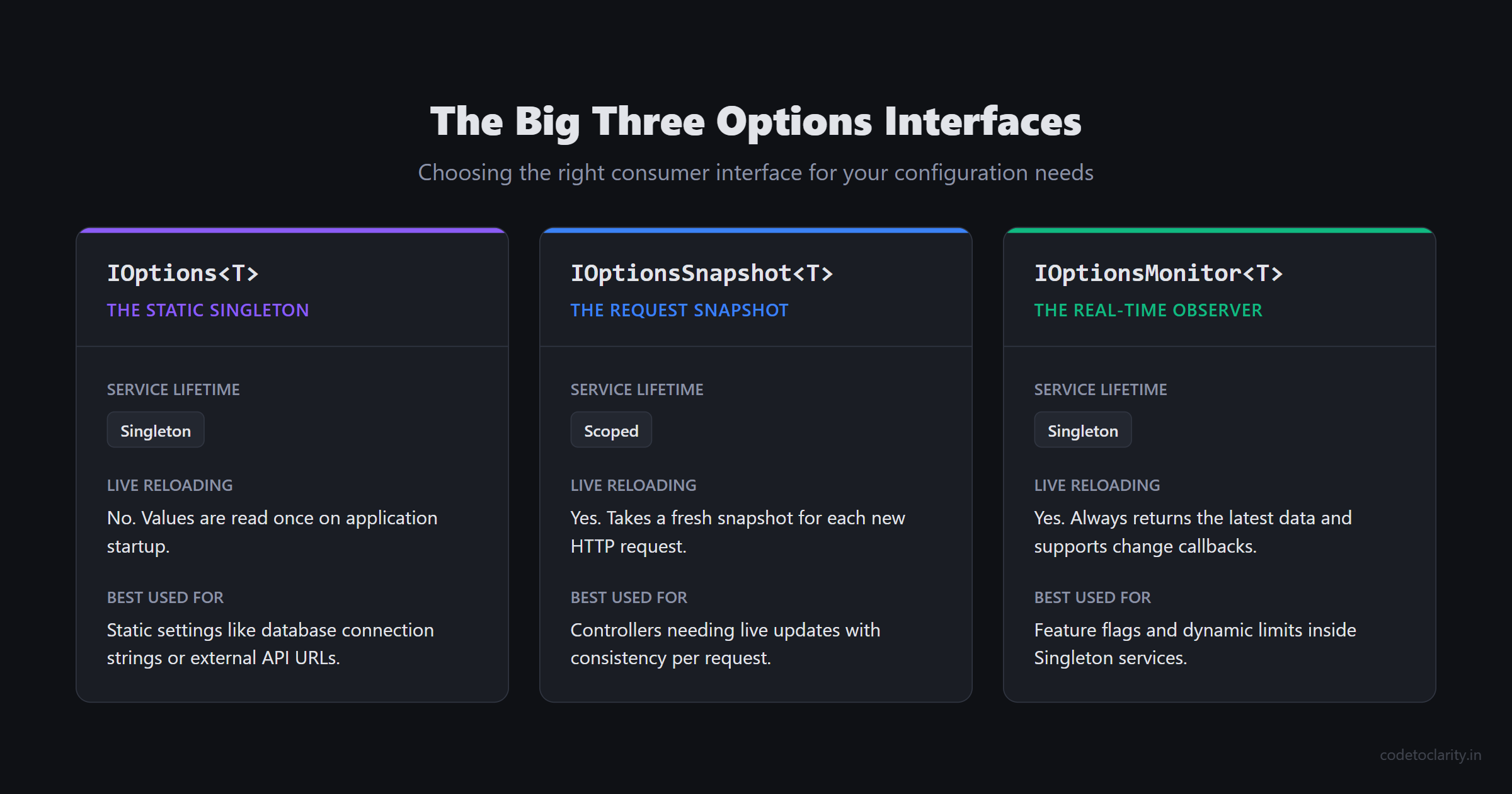This screenshot has width=1512, height=794.
Task: Click the purple accent bar on first card
Action: point(292,231)
